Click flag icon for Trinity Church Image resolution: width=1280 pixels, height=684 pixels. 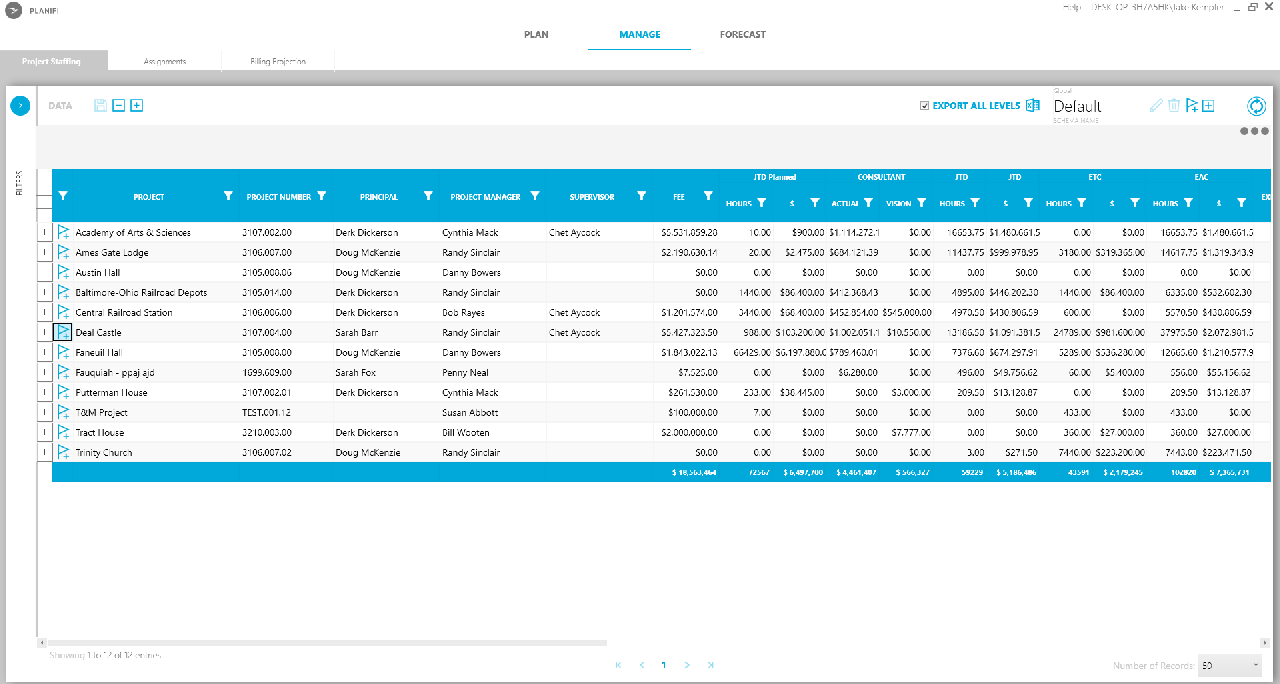point(63,452)
